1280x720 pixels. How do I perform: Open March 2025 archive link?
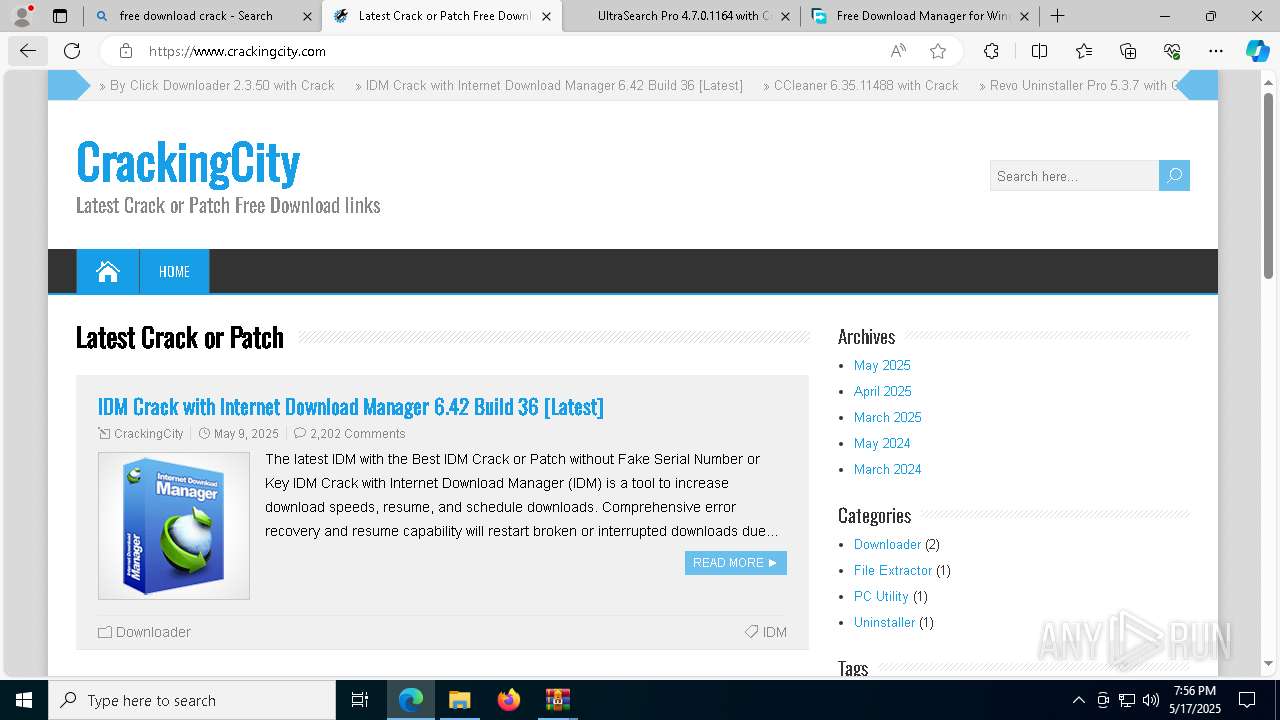pos(888,417)
